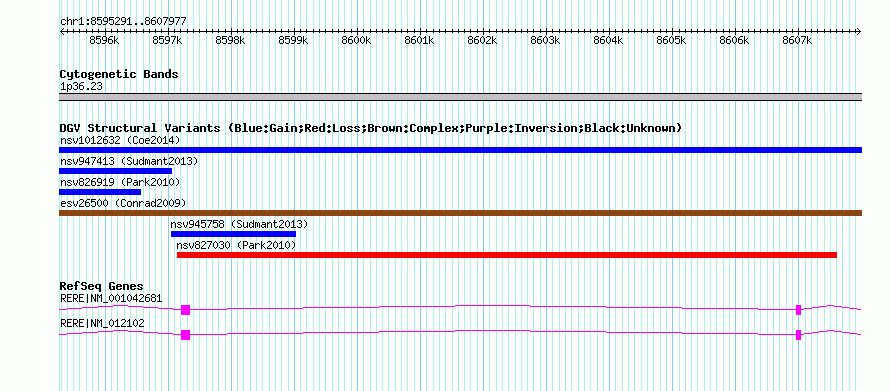Screen dimensions: 890x391
Task: Select the nsv947413 (Sudmant2013) variant bar
Action: coord(115,171)
